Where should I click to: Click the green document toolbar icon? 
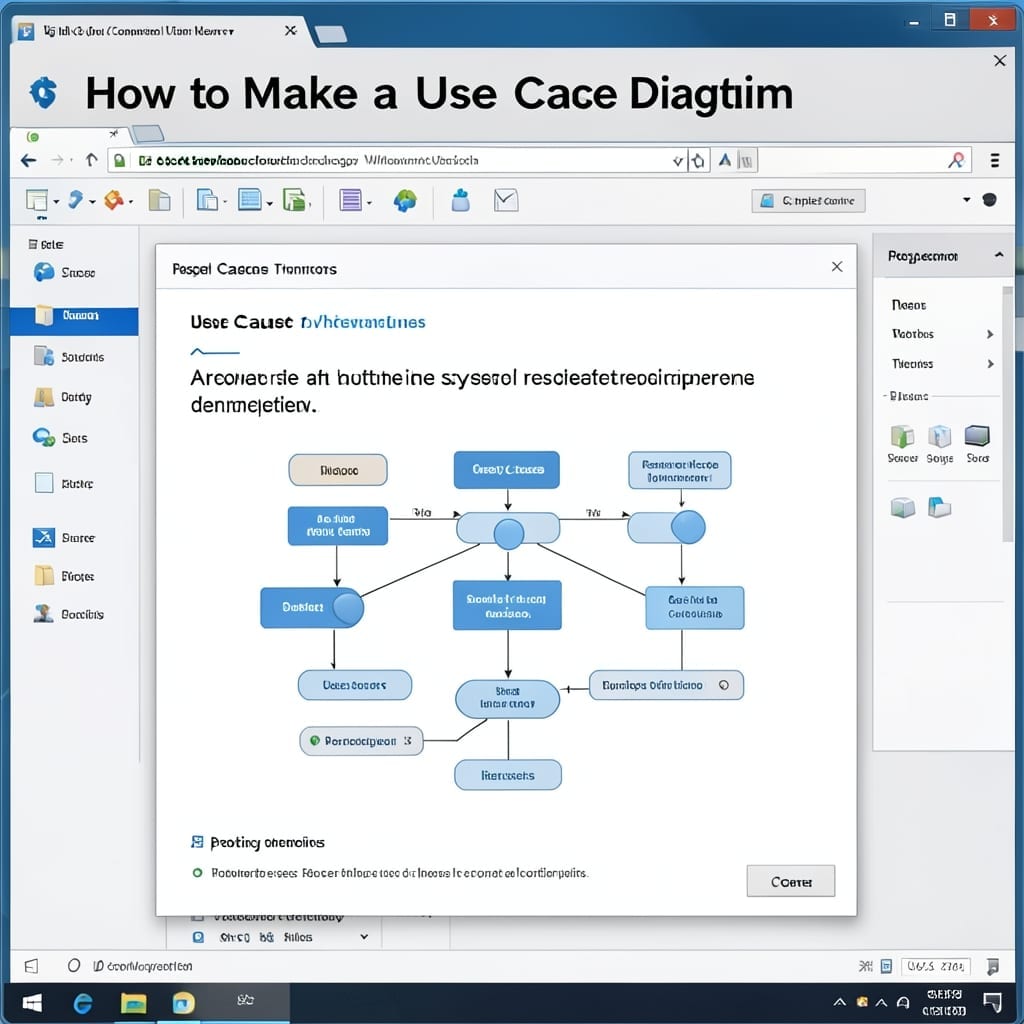click(x=294, y=200)
